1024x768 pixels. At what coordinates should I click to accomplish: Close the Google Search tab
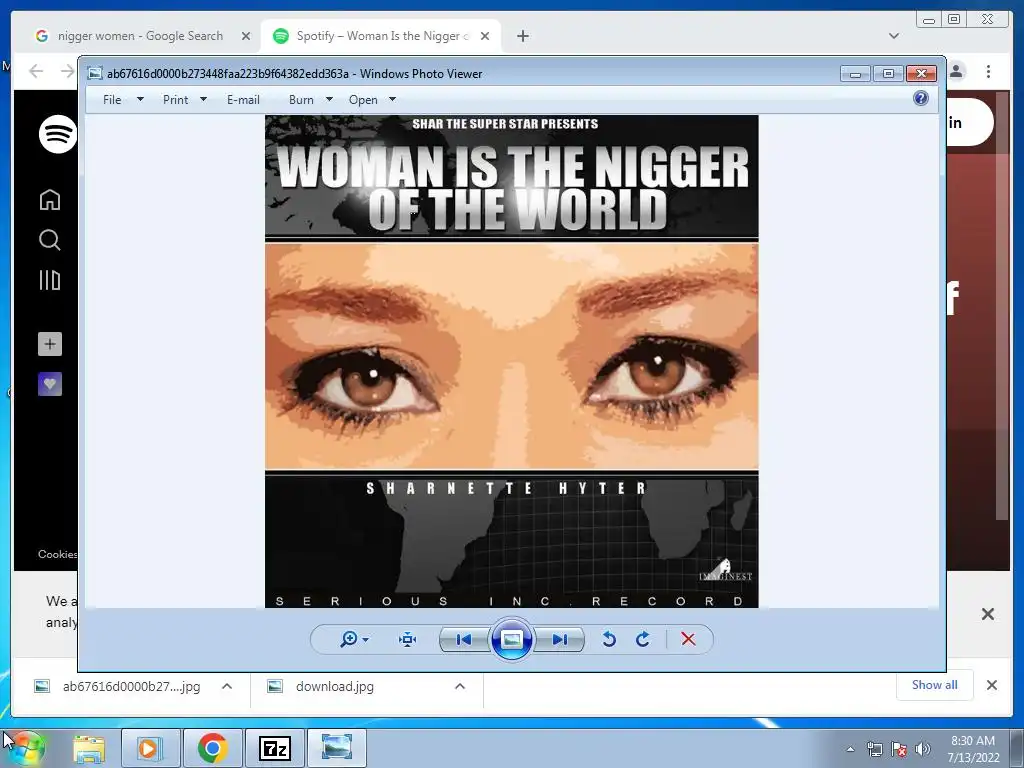coord(246,36)
